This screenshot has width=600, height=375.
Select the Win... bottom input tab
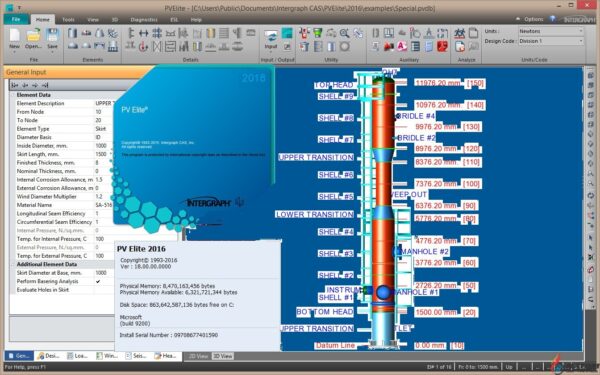[107, 356]
